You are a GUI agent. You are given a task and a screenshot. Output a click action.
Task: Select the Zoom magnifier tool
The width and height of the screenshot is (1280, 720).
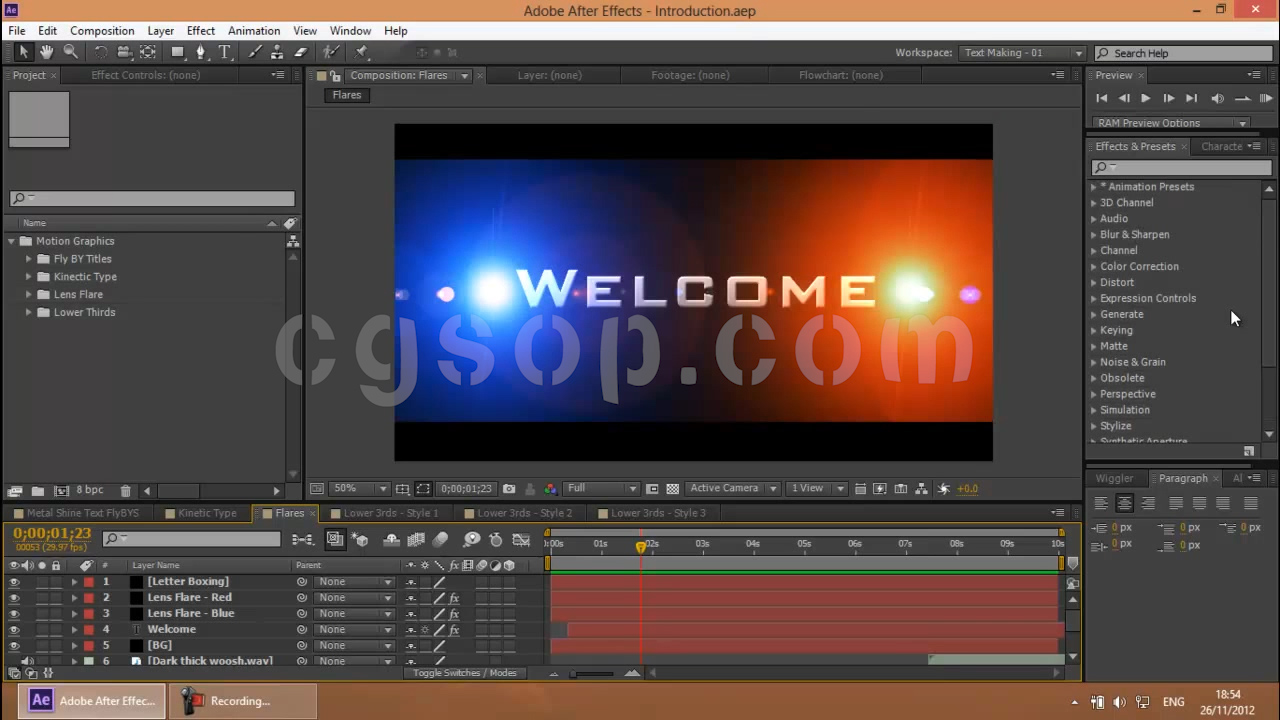[x=70, y=52]
